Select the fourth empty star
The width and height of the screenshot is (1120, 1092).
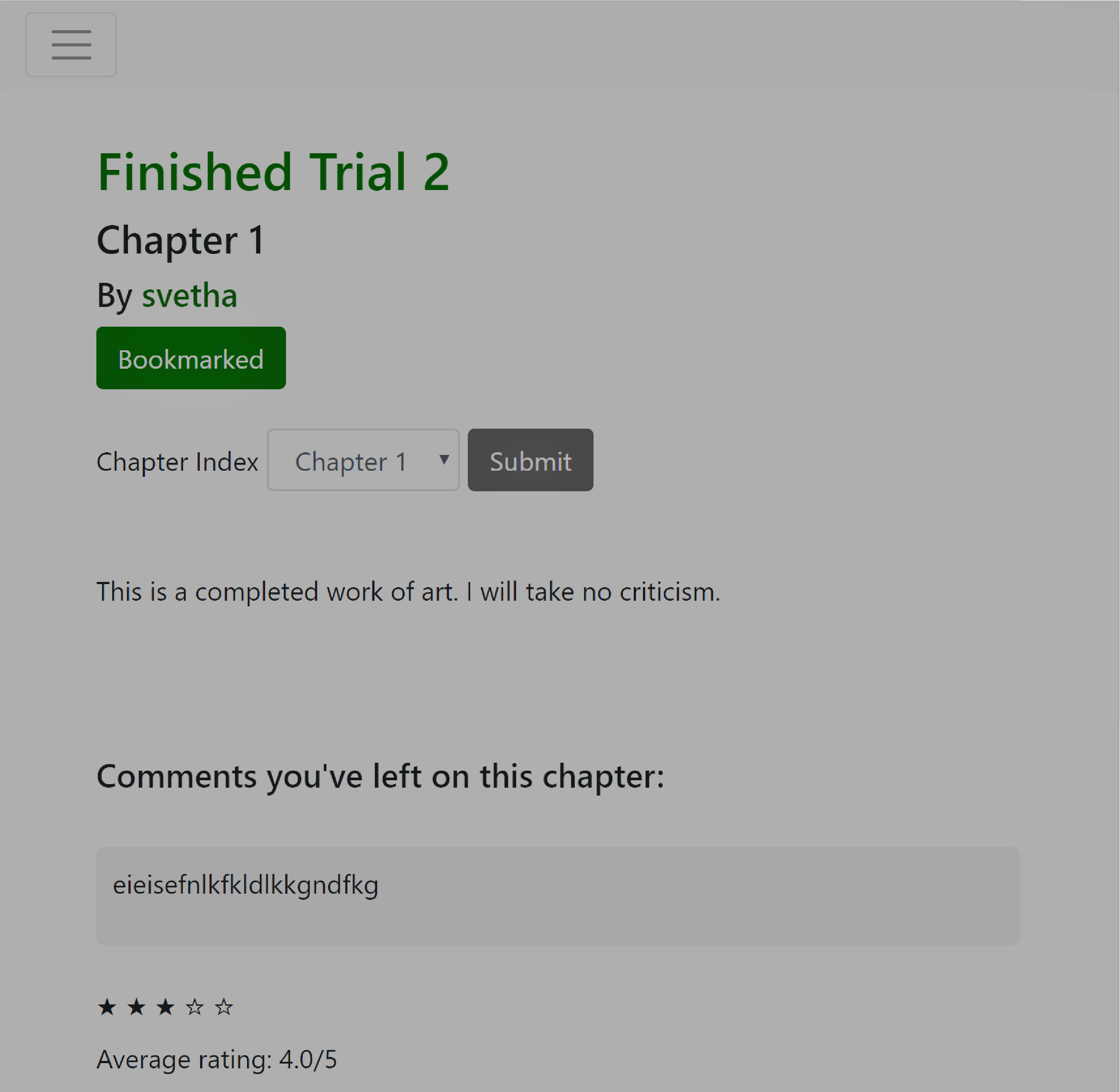[x=194, y=1007]
